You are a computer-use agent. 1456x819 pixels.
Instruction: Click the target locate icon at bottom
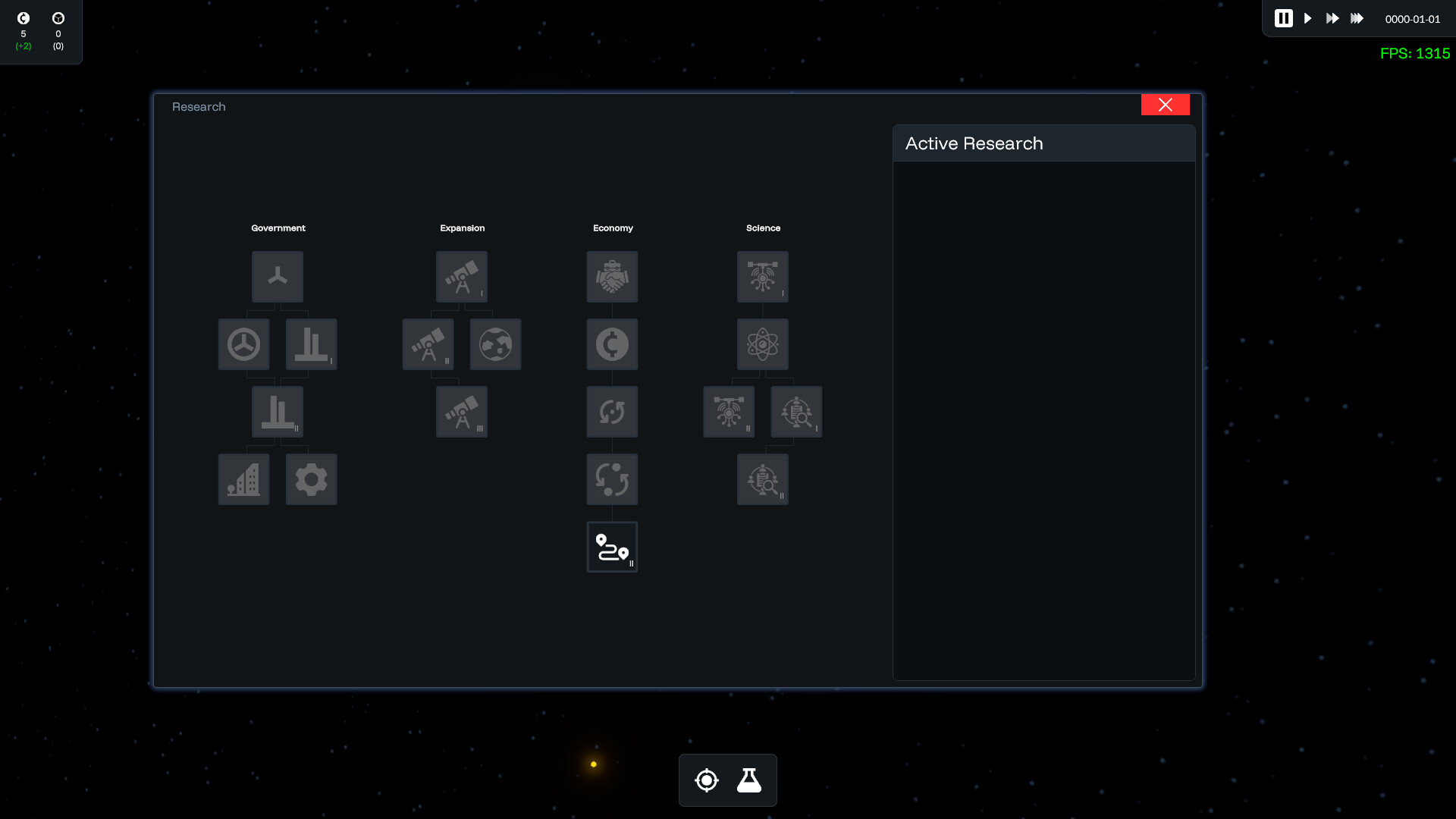click(706, 780)
